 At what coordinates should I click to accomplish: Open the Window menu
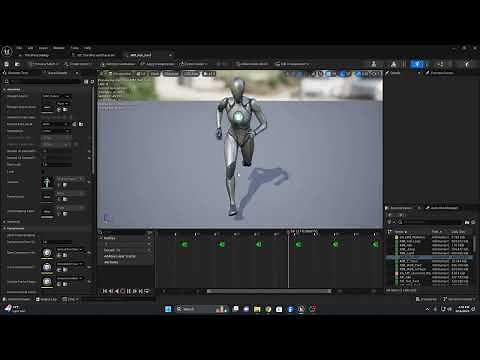(59, 48)
